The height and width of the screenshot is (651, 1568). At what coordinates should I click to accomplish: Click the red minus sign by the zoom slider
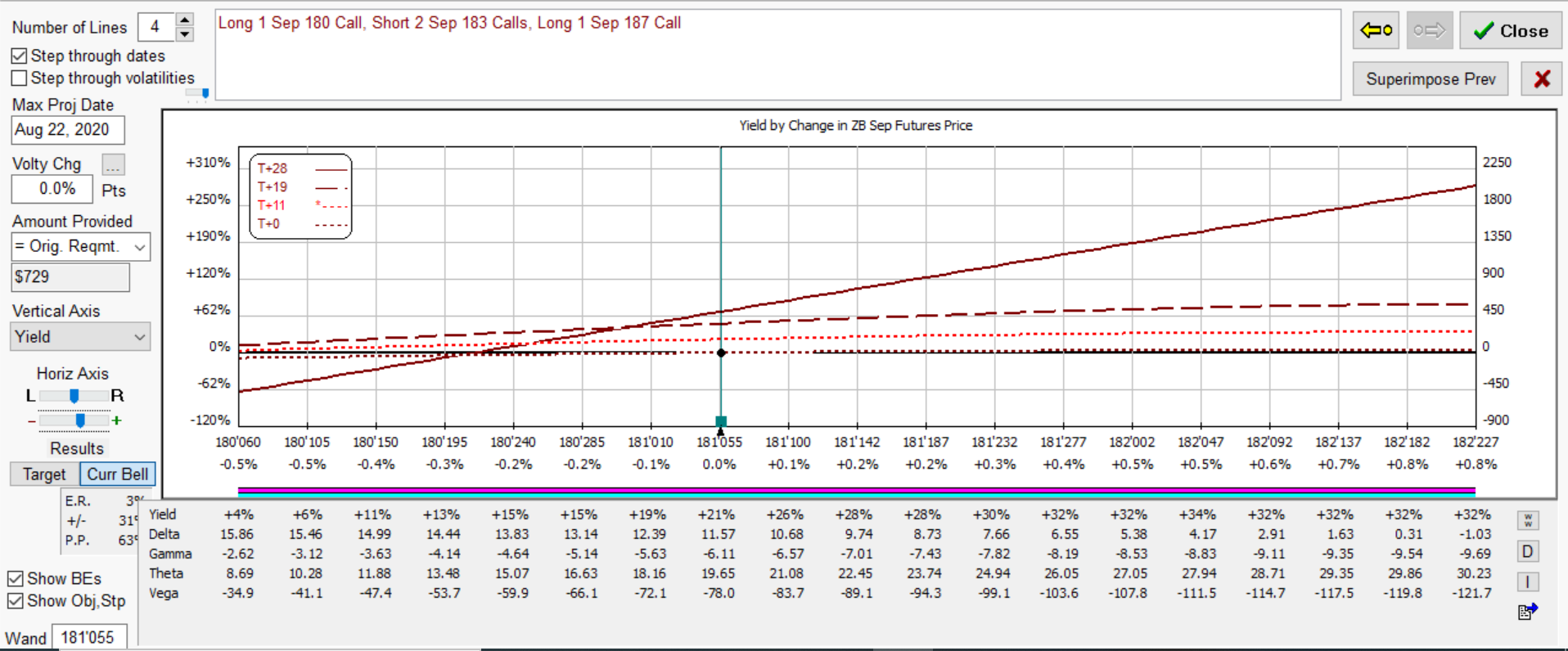[32, 420]
